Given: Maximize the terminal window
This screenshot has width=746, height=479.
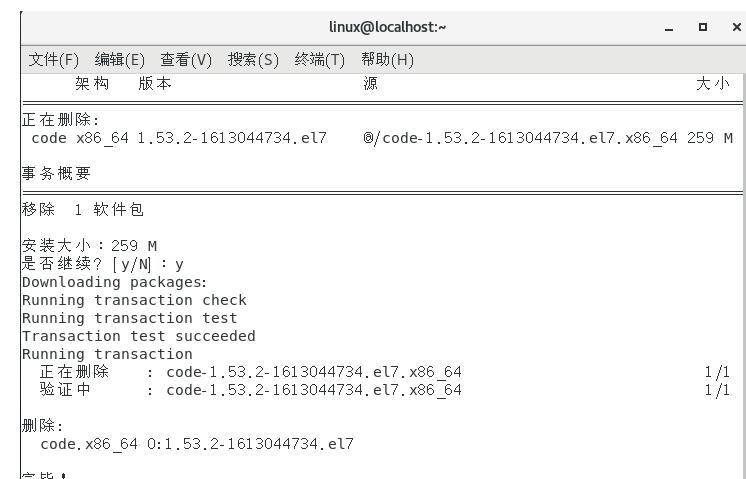Looking at the screenshot, I should click(704, 26).
